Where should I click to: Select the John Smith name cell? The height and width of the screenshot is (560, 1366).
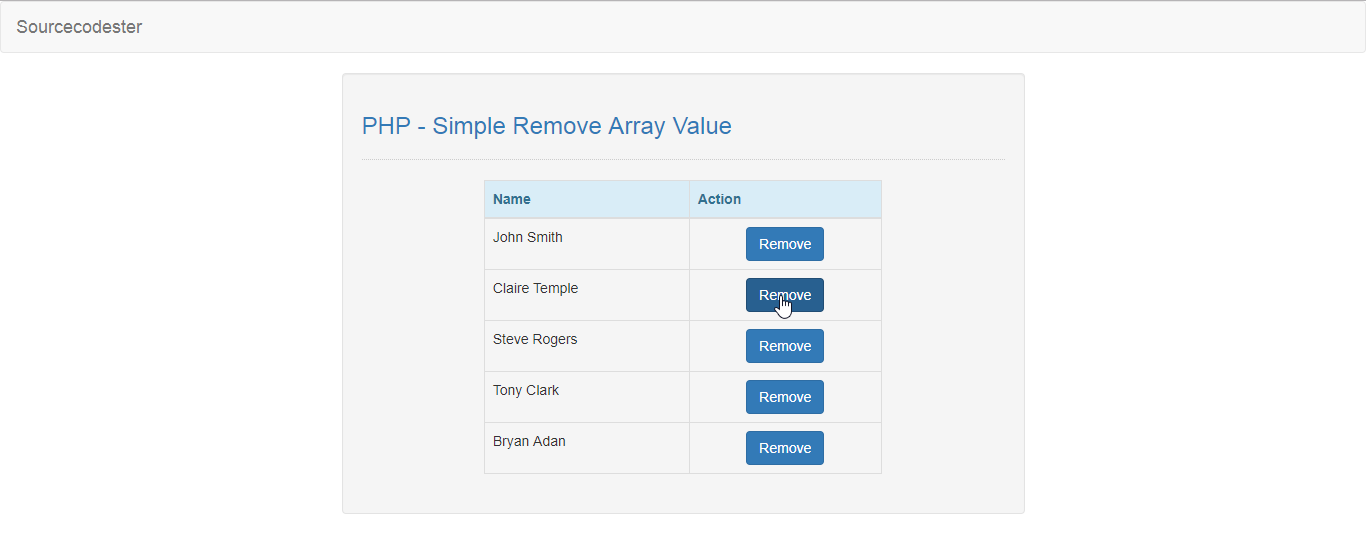point(587,244)
